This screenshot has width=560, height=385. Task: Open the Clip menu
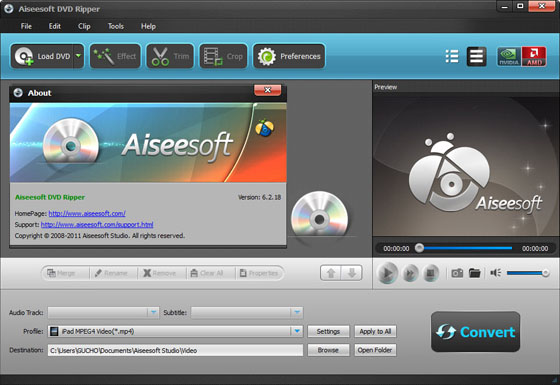pos(84,26)
